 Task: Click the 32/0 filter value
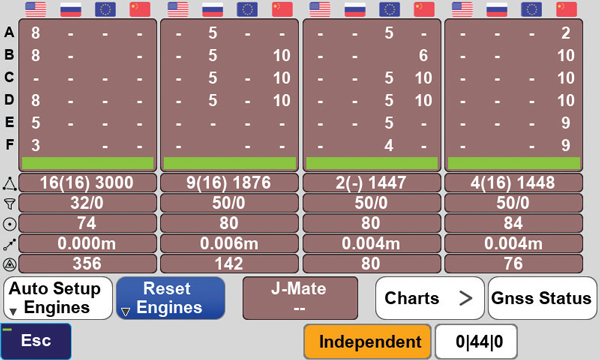(87, 203)
